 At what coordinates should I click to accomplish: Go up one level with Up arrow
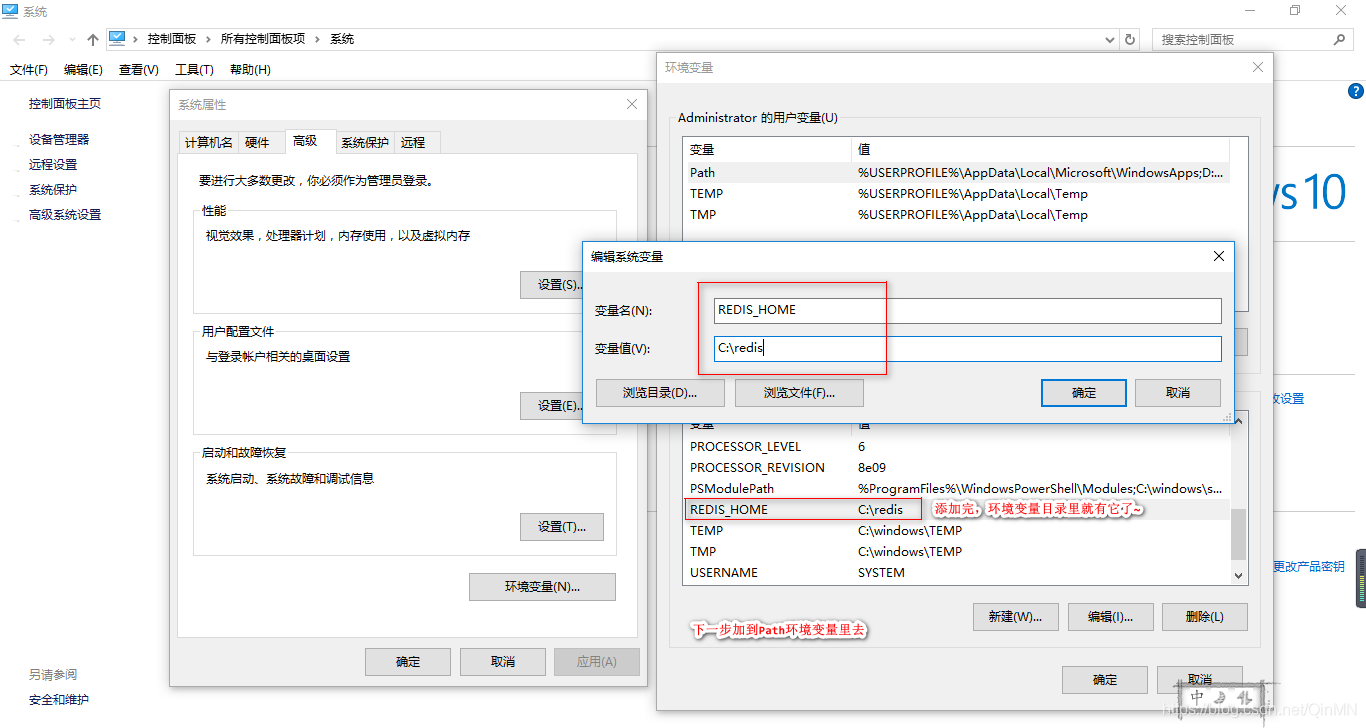[93, 39]
